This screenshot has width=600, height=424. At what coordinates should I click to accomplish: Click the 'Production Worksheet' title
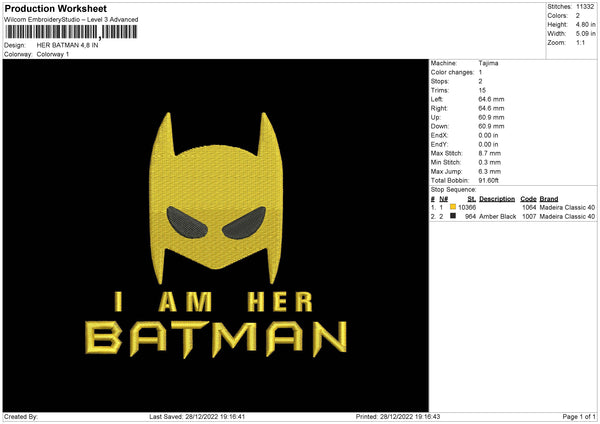coord(56,8)
